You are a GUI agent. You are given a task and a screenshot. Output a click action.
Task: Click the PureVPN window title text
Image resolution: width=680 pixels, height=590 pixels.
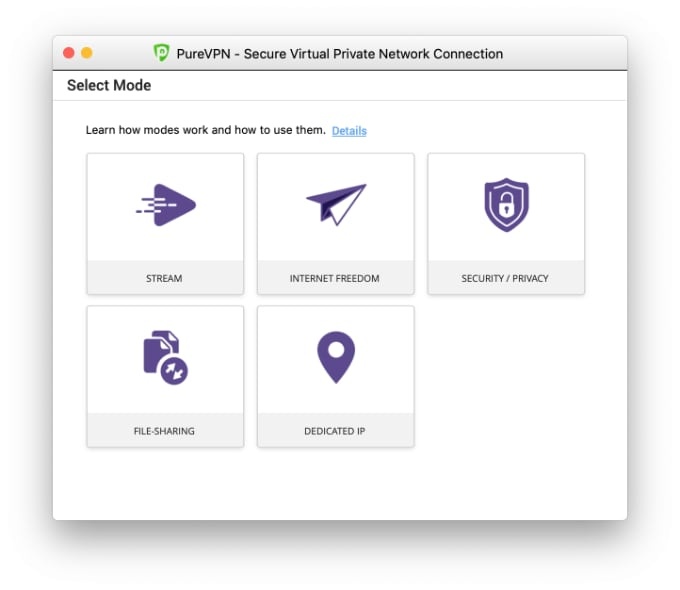coord(340,54)
